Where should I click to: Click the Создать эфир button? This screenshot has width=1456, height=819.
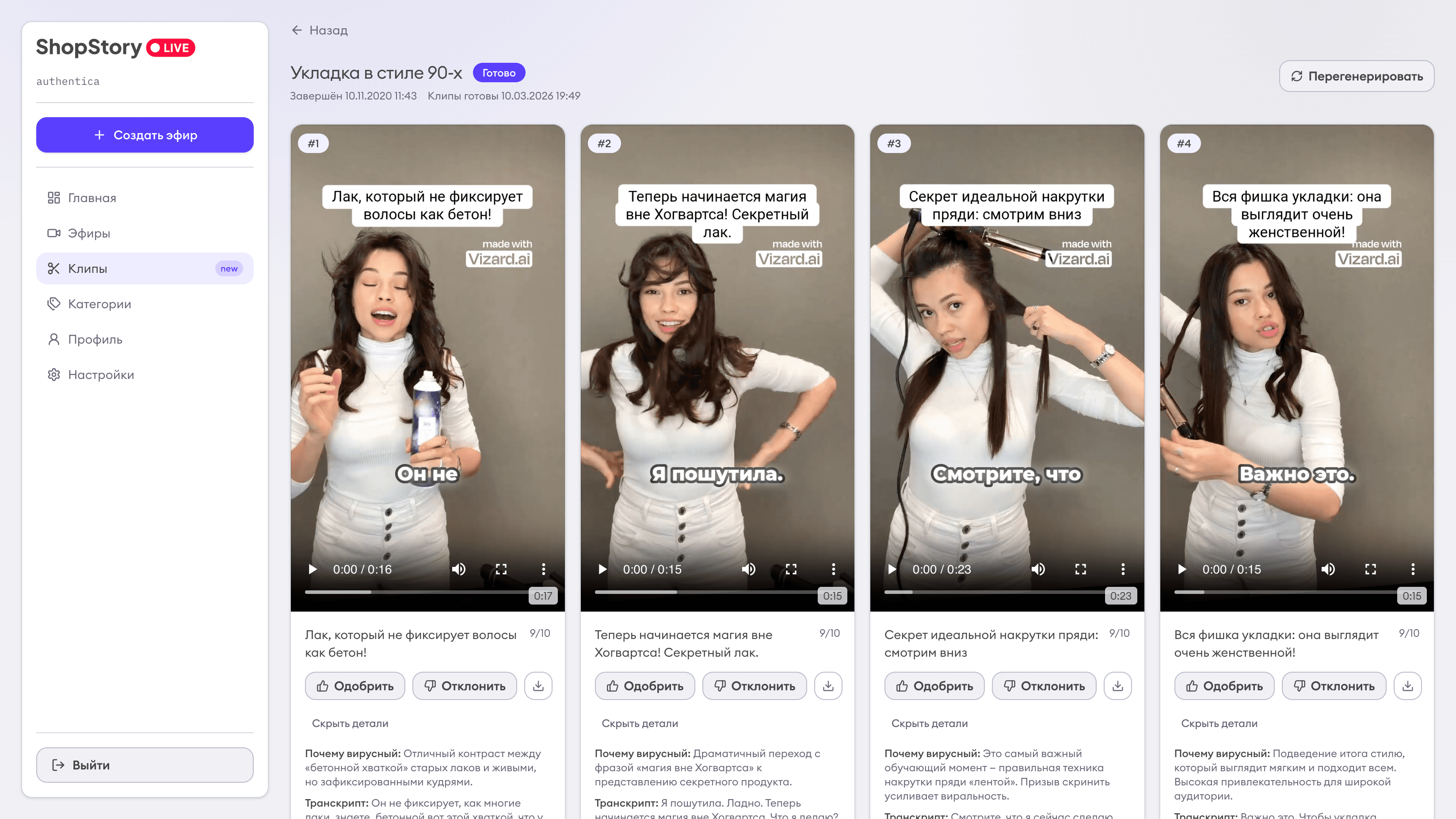click(145, 134)
